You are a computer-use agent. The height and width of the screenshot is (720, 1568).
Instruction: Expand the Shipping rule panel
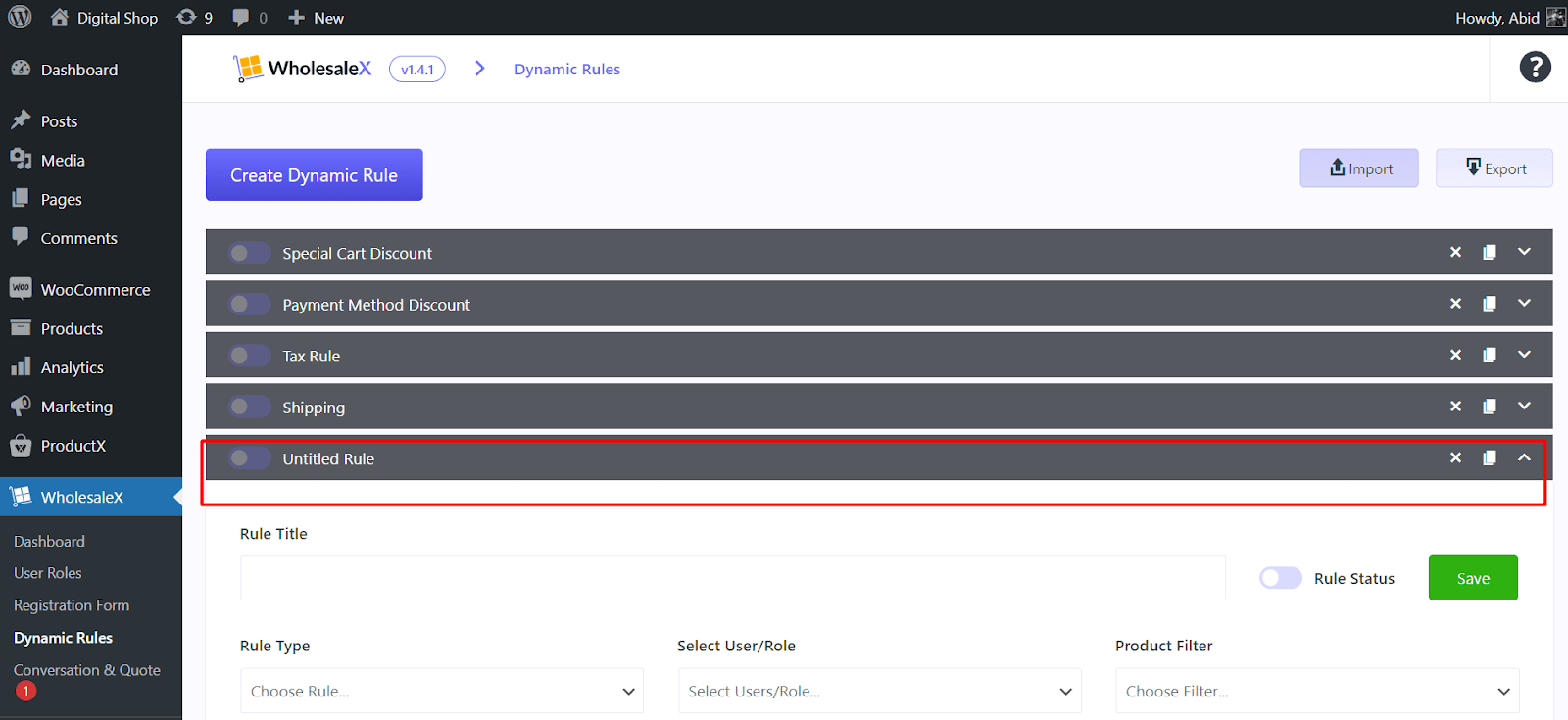(1524, 407)
